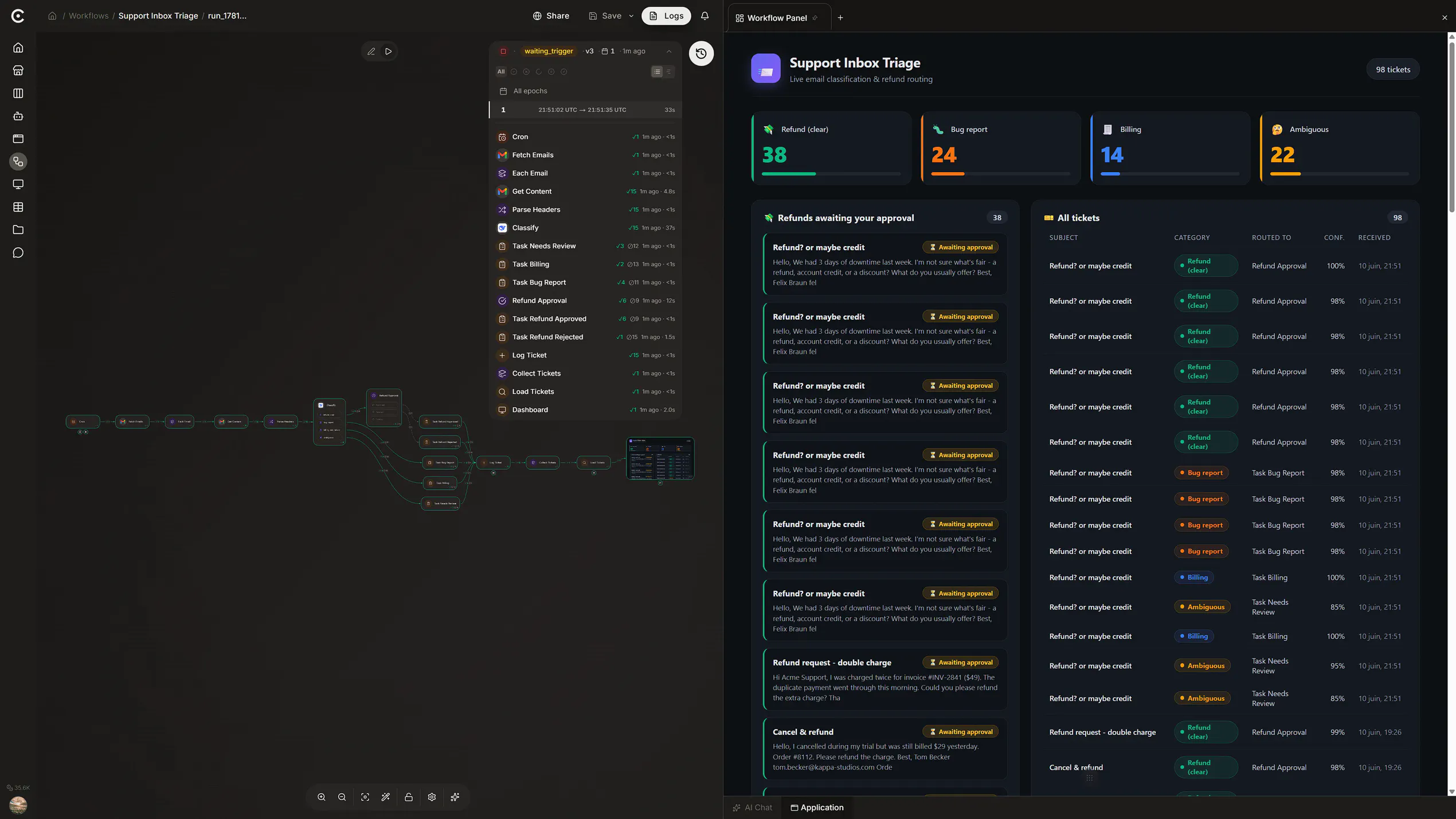Image resolution: width=1456 pixels, height=819 pixels.
Task: Expand the Task Refund Rejected step row
Action: (585, 337)
